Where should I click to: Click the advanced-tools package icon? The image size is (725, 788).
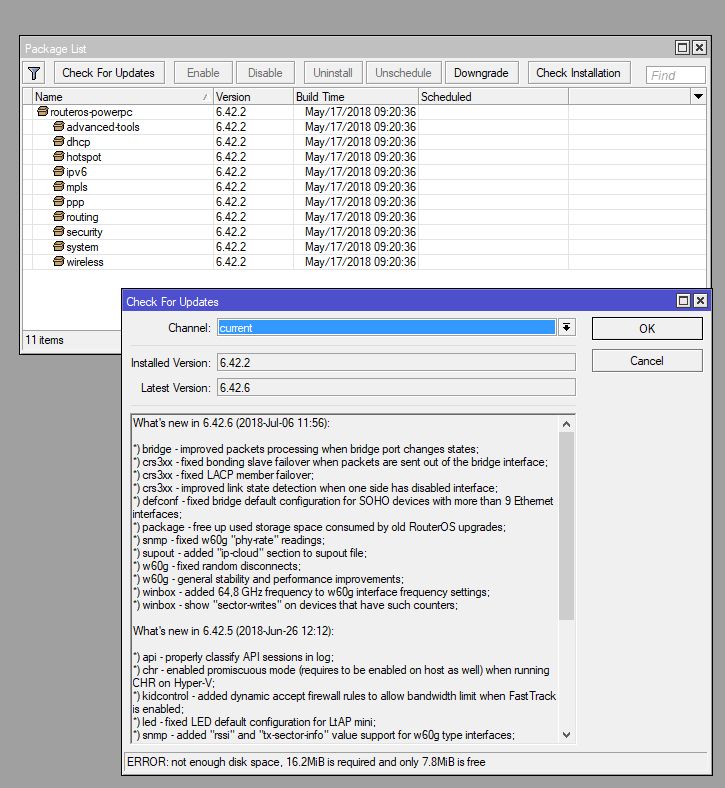tap(59, 126)
